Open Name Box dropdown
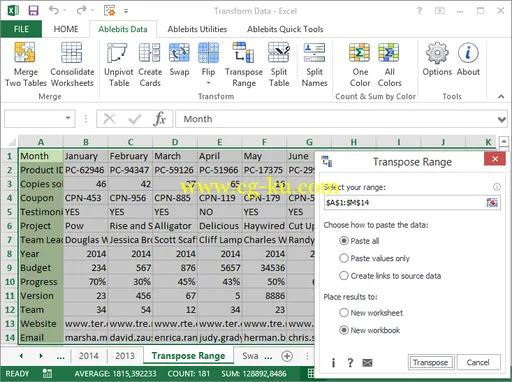The width and height of the screenshot is (512, 382). coord(68,118)
